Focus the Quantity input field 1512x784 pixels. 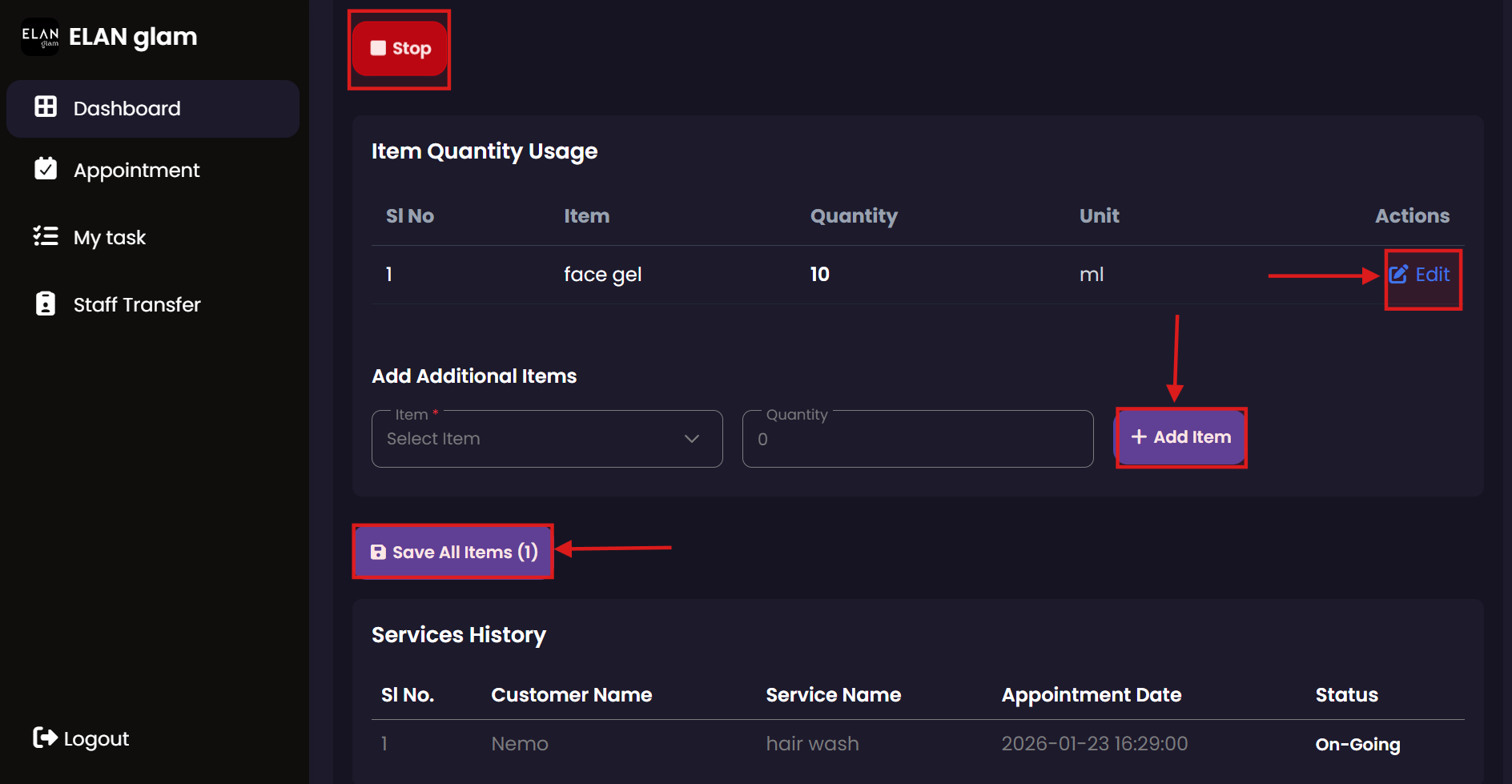[x=917, y=439]
